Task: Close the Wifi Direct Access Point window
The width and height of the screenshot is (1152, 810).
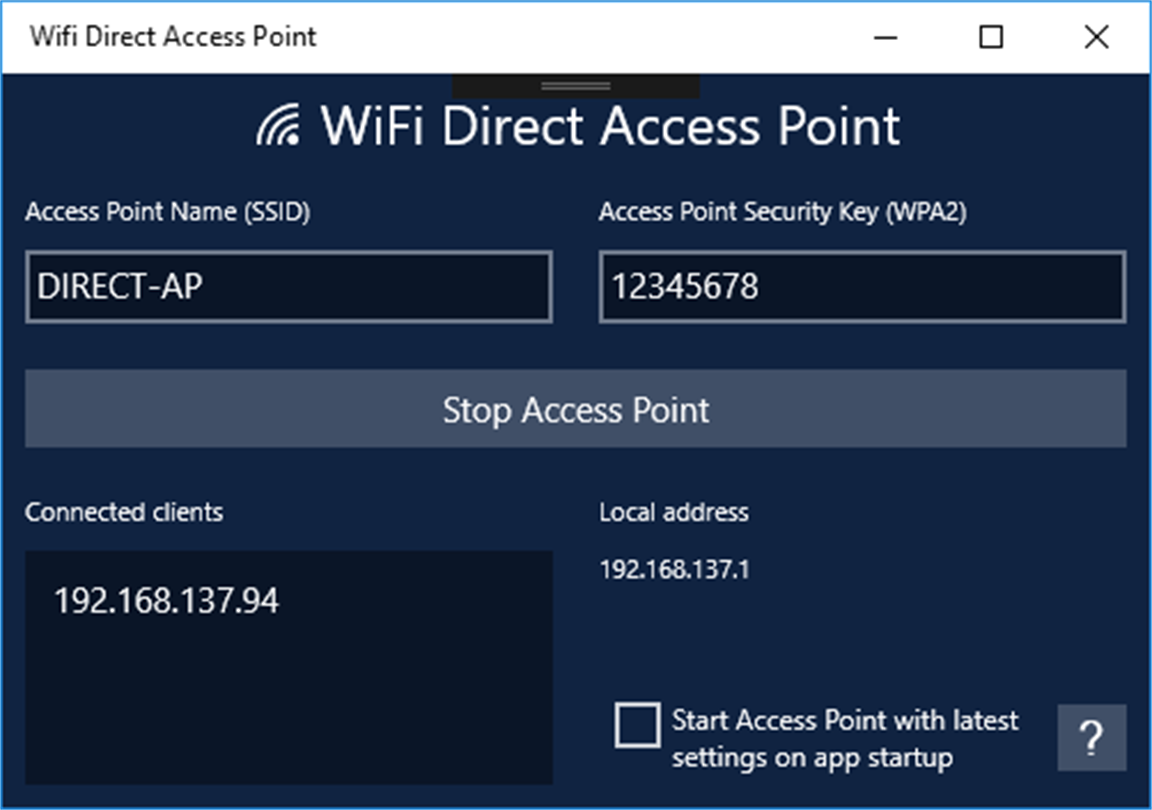Action: pyautogui.click(x=1096, y=37)
